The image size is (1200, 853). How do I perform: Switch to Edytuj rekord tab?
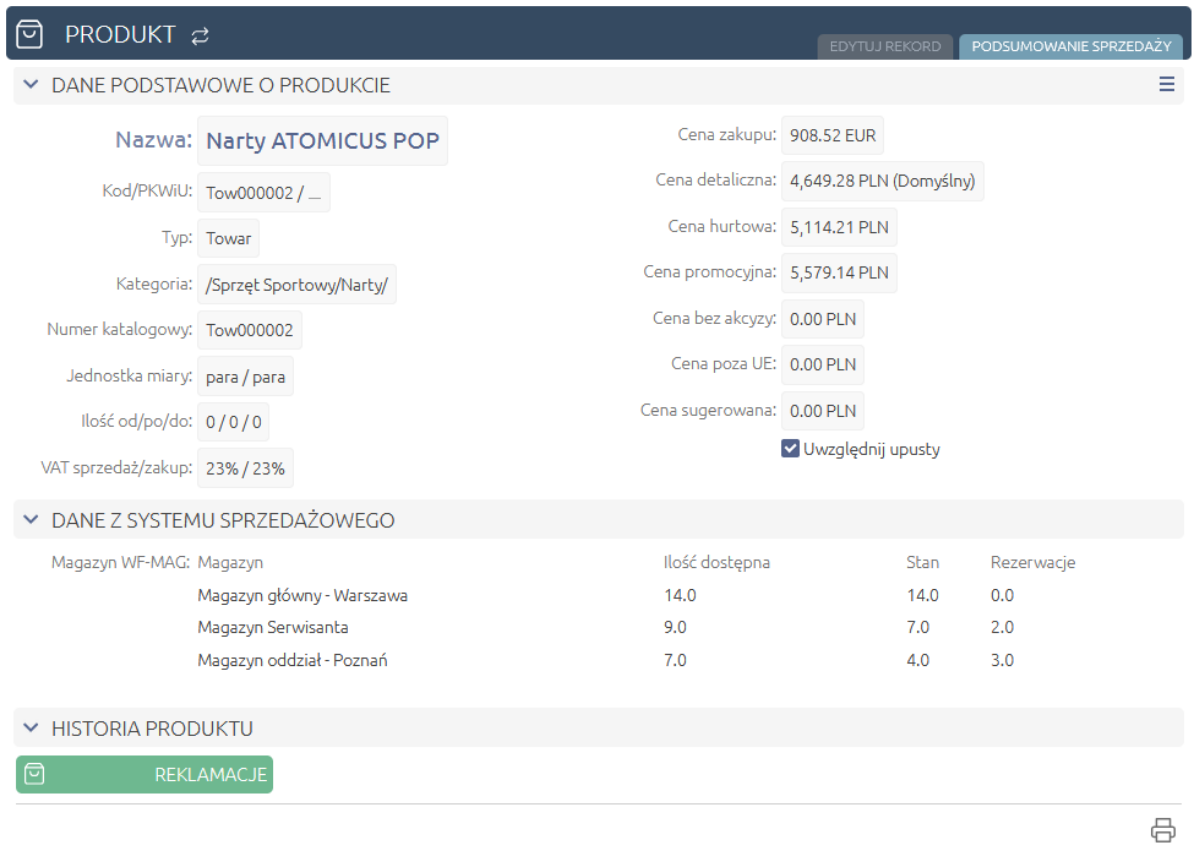(x=885, y=47)
